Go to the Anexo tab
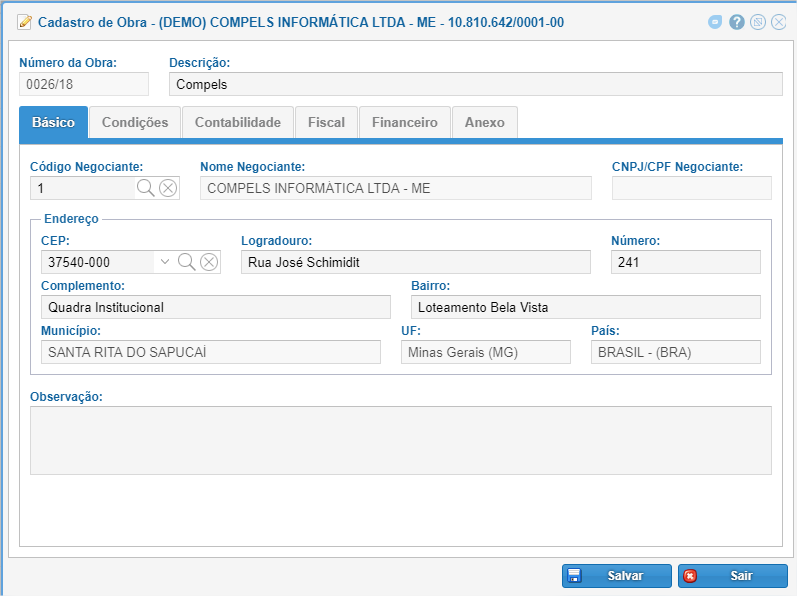797x596 pixels. [485, 122]
